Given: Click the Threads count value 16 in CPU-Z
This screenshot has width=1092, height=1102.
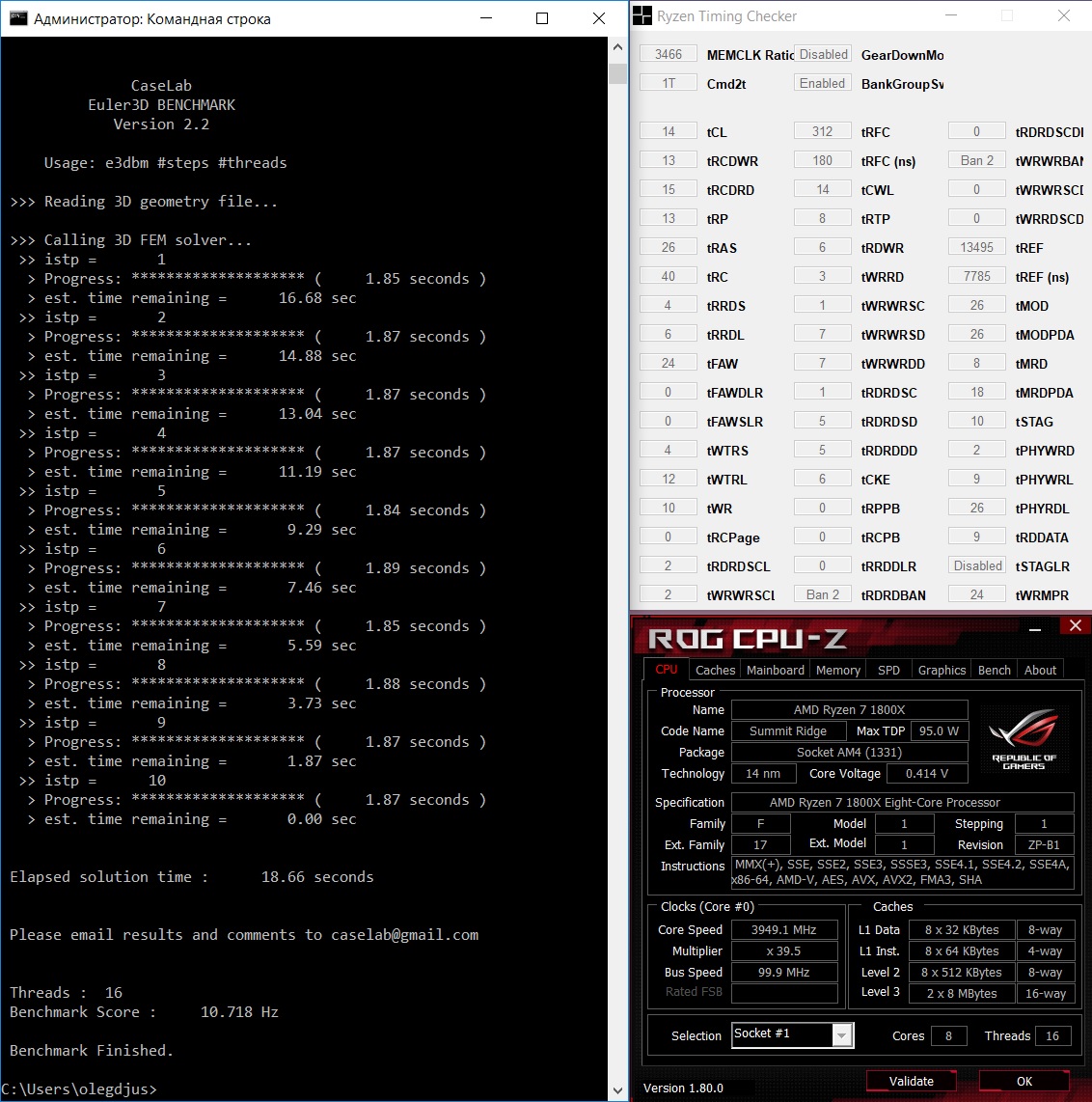Looking at the screenshot, I should (x=1051, y=1035).
